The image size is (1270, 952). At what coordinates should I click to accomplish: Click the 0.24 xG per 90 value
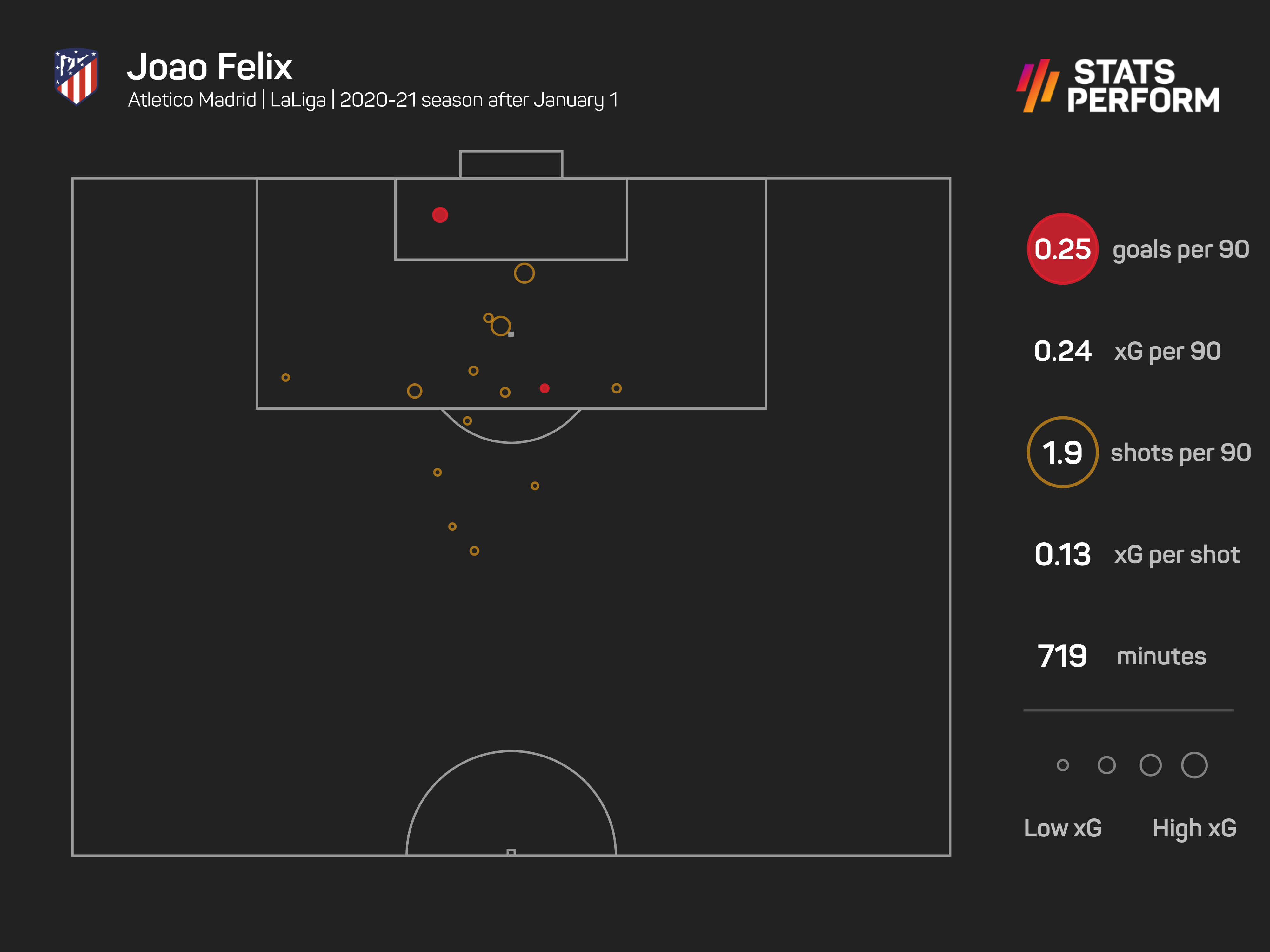click(x=1063, y=351)
